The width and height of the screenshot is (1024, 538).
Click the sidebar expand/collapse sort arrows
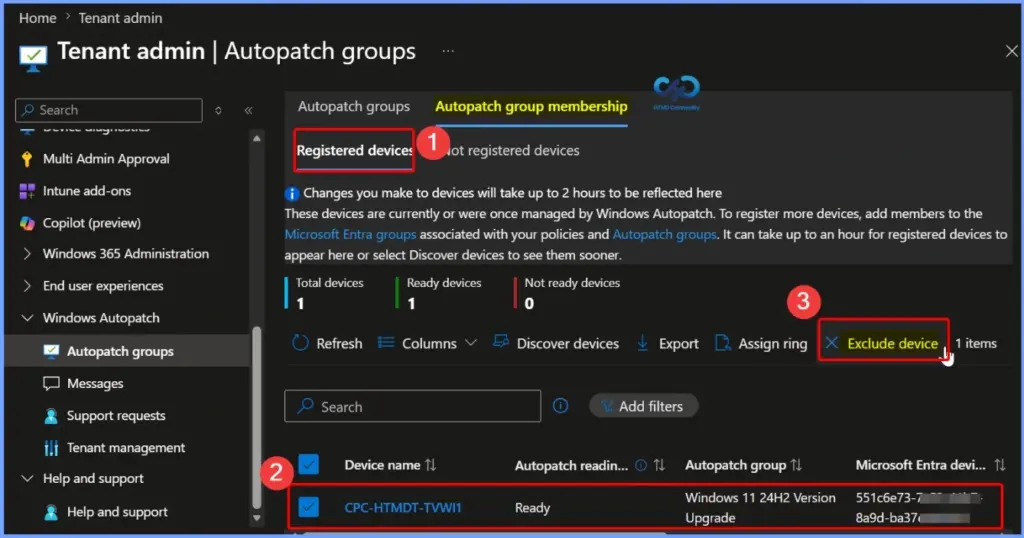[218, 110]
